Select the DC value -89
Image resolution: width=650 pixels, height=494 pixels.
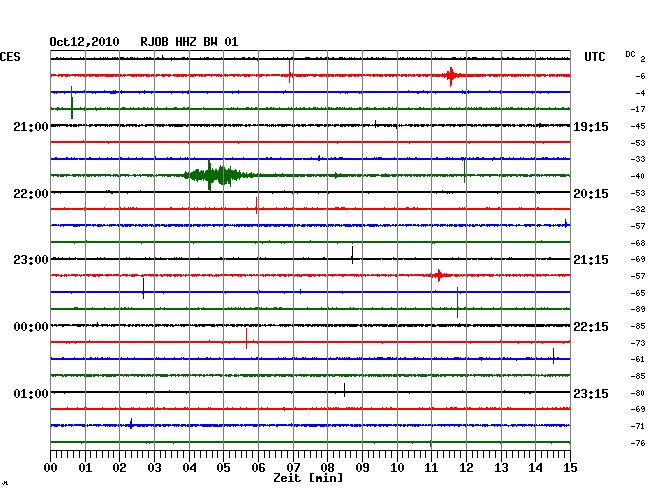pos(638,309)
